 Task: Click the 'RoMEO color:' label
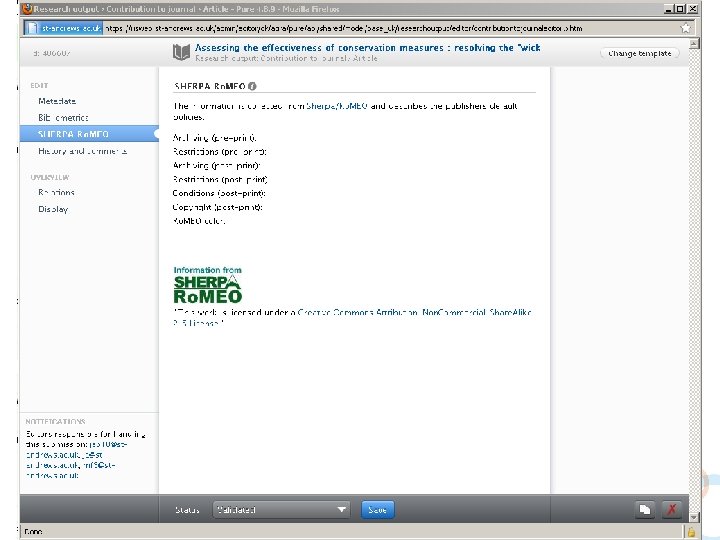(199, 221)
